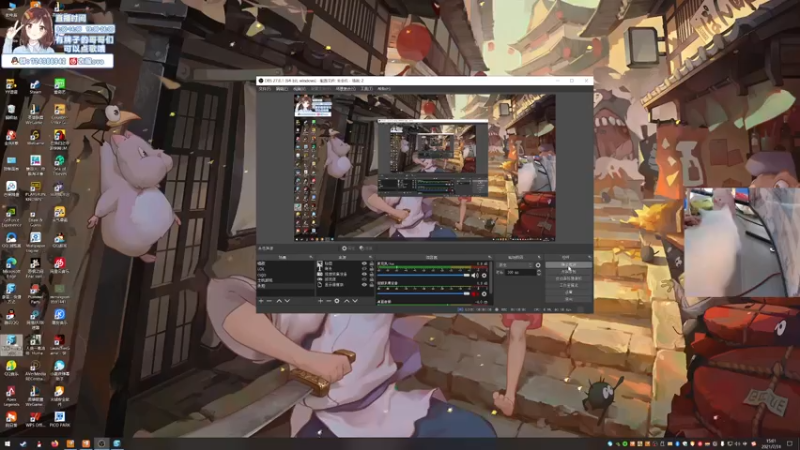The width and height of the screenshot is (800, 450).
Task: Toggle the lock on the video capture device source
Action: pyautogui.click(x=371, y=274)
